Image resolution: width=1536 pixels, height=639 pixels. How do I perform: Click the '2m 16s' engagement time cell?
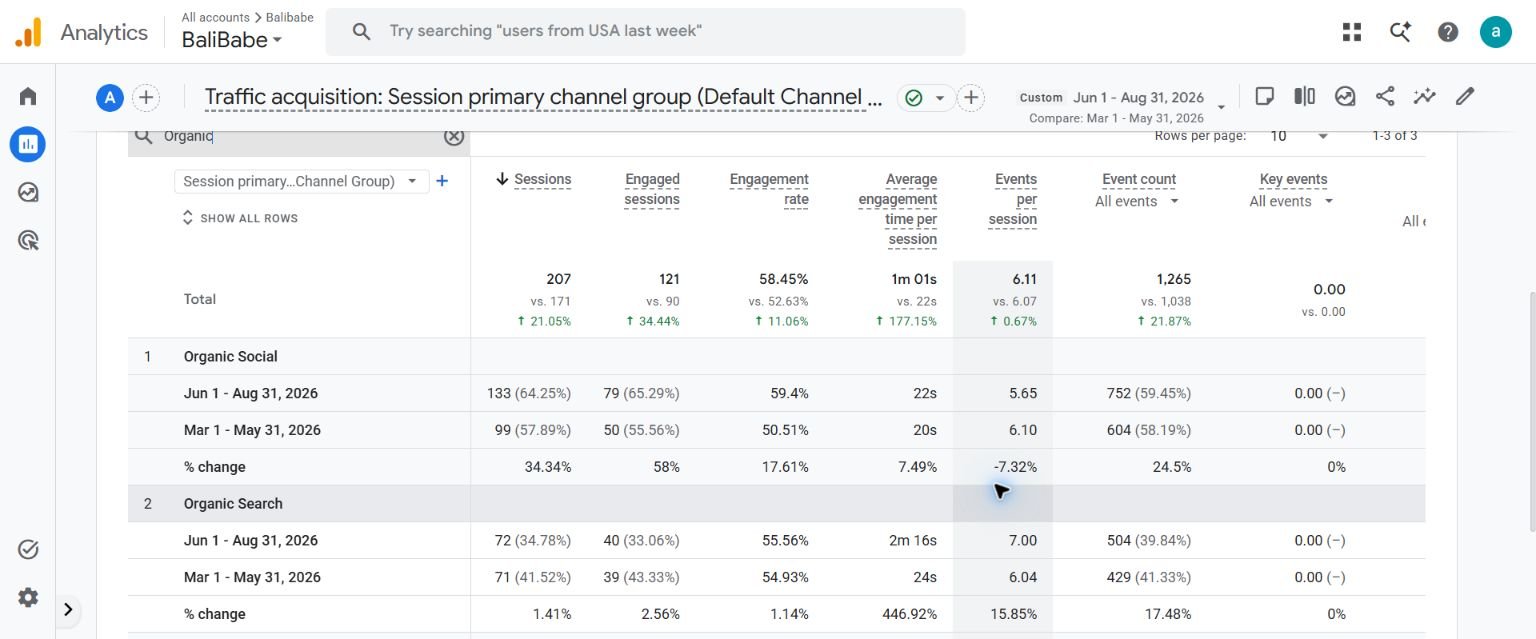(913, 540)
